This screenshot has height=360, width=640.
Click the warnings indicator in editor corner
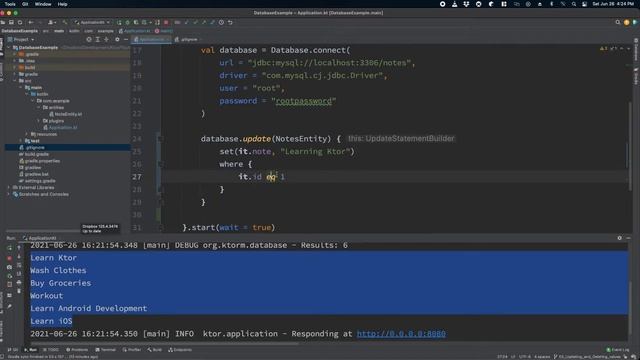pyautogui.click(x=604, y=49)
